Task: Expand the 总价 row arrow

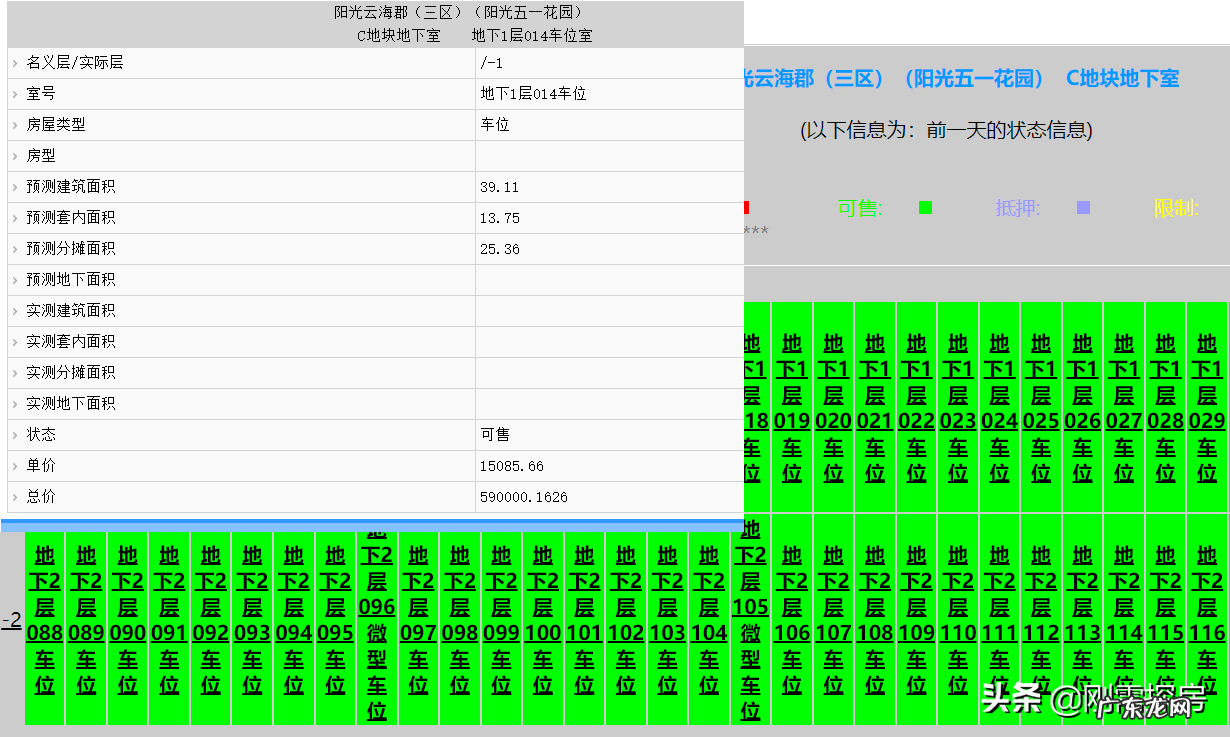Action: pos(12,497)
